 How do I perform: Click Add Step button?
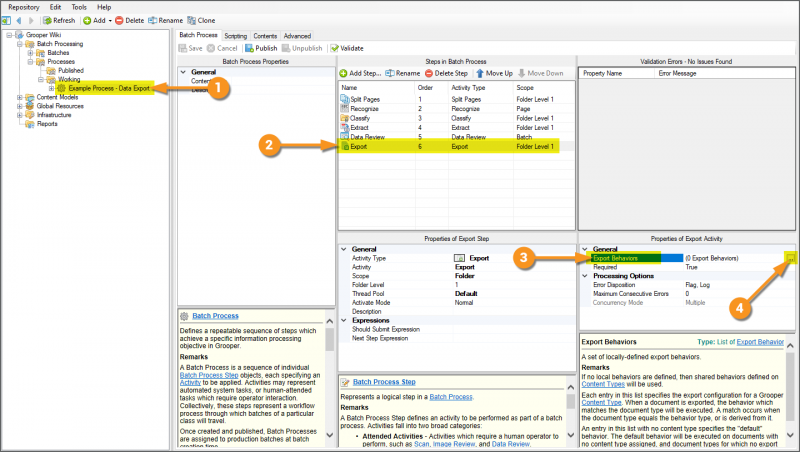click(x=360, y=73)
